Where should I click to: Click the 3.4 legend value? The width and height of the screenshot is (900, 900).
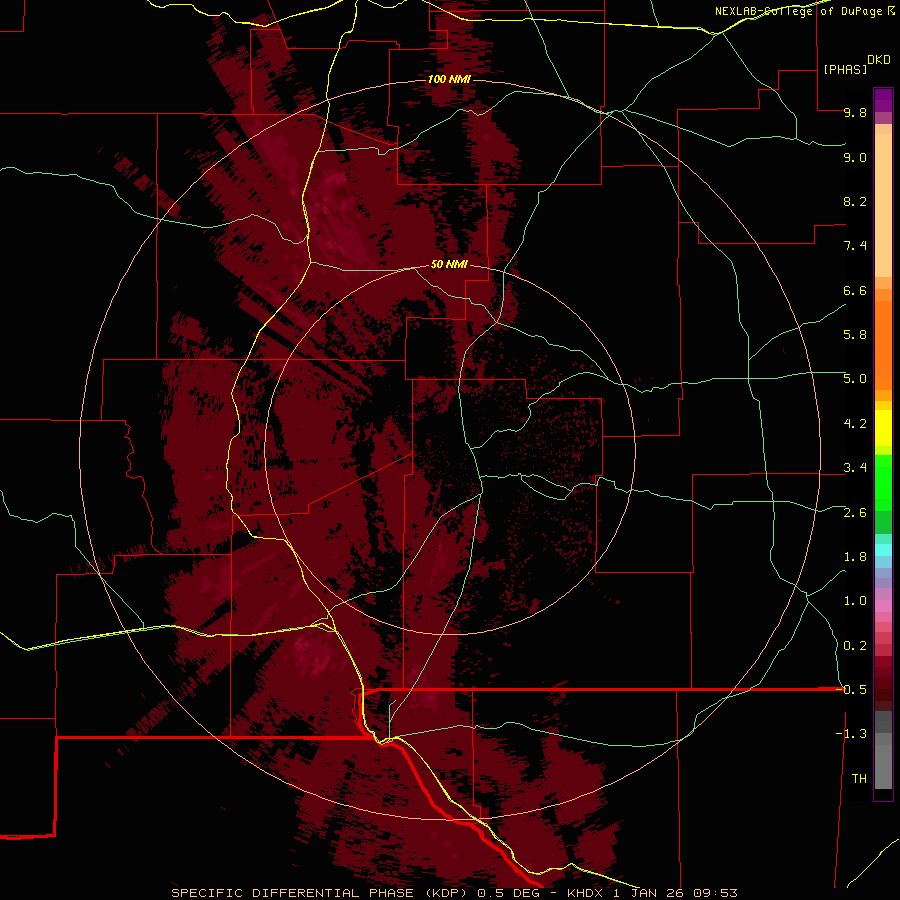(855, 468)
